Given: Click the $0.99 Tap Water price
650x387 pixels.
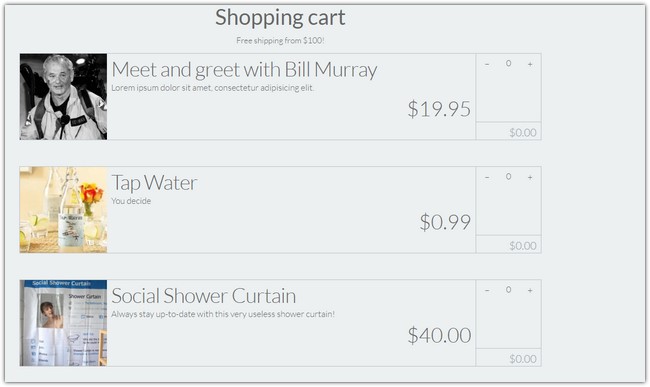Looking at the screenshot, I should (x=445, y=222).
